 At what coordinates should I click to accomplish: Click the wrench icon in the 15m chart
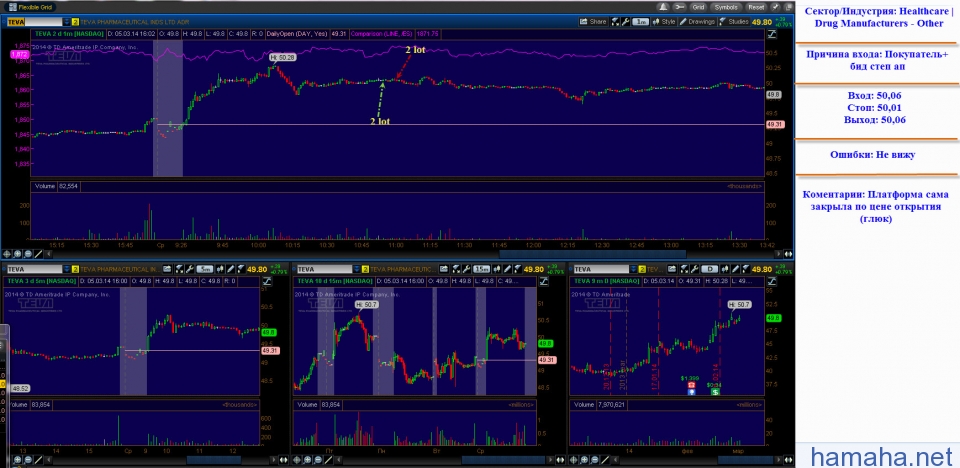coord(466,269)
